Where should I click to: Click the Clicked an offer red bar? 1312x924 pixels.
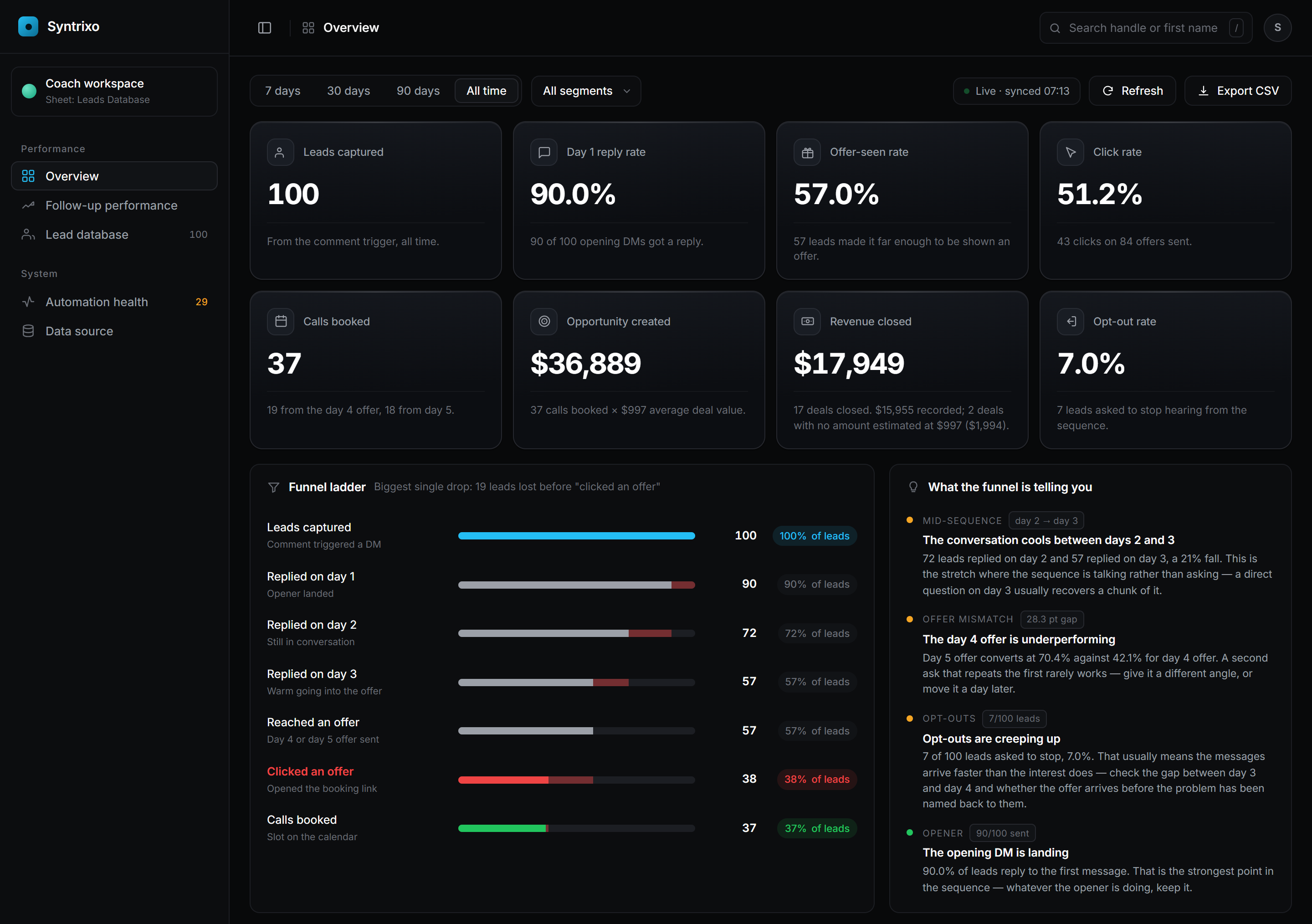pos(503,780)
